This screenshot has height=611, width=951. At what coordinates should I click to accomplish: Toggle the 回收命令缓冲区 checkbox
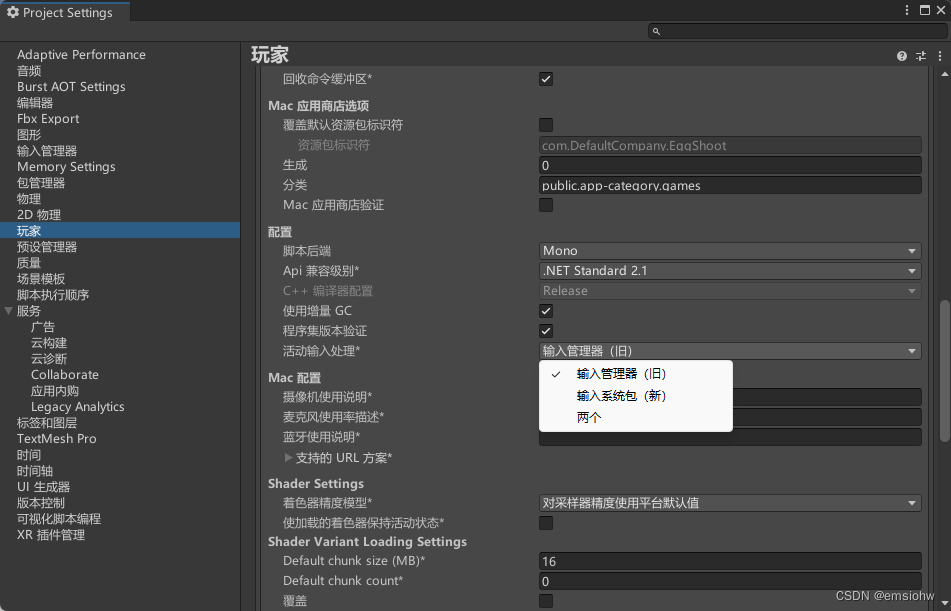pos(546,79)
